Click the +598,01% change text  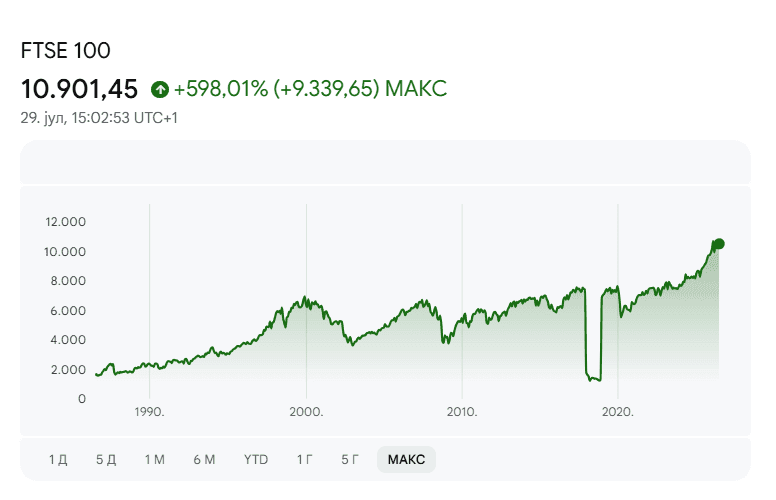click(221, 89)
